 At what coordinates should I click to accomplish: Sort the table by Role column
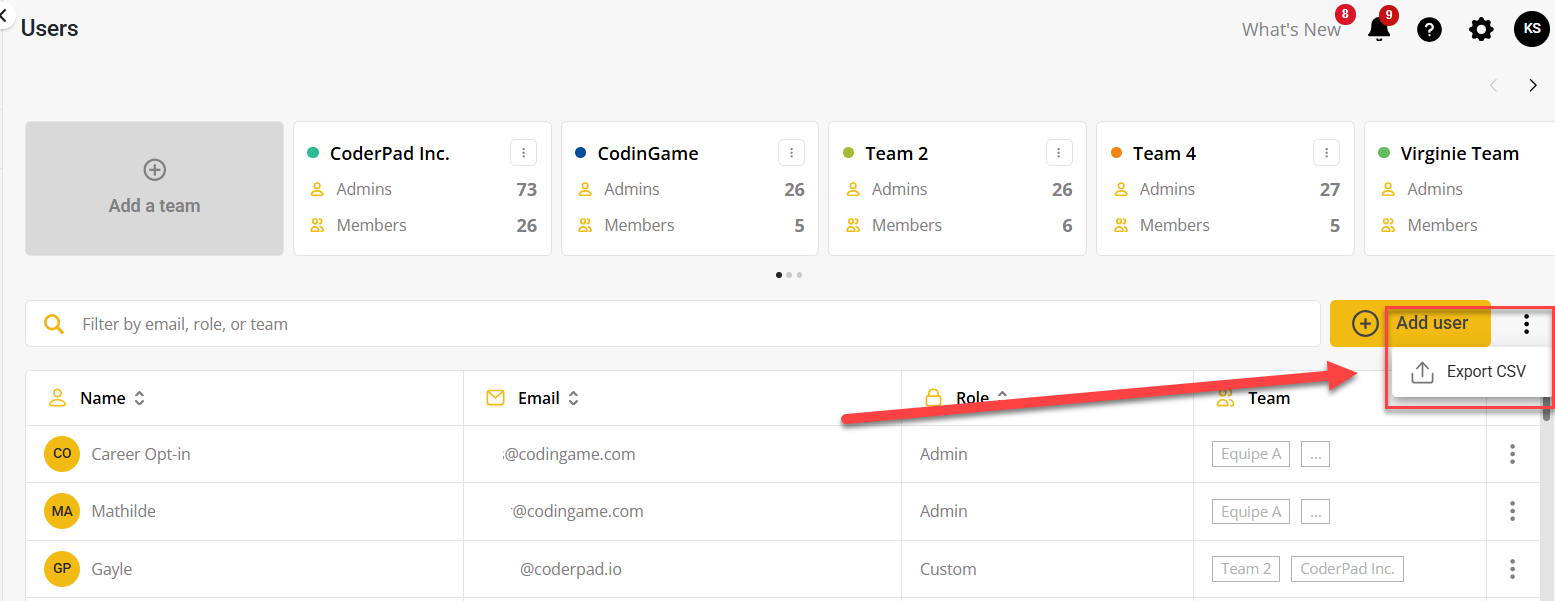point(973,398)
